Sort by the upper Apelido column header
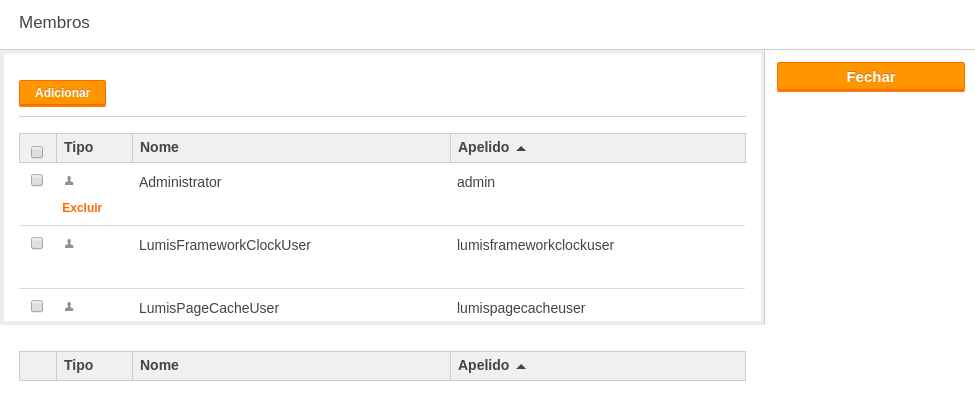The height and width of the screenshot is (397, 975). [483, 147]
